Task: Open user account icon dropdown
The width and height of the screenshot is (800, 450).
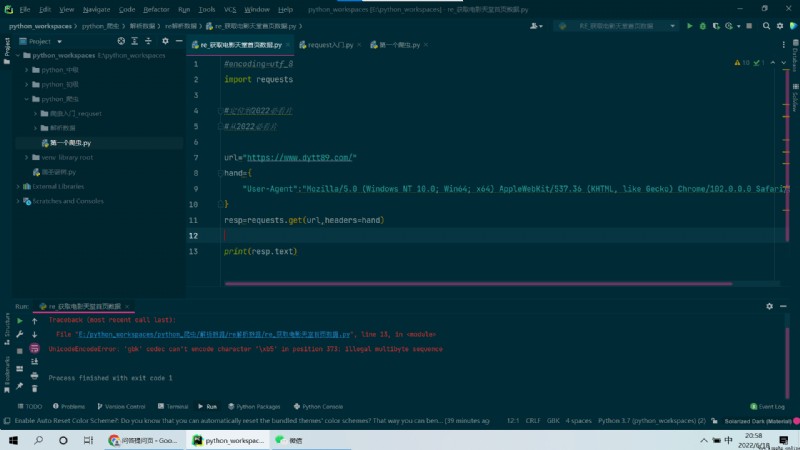Action: (x=536, y=26)
